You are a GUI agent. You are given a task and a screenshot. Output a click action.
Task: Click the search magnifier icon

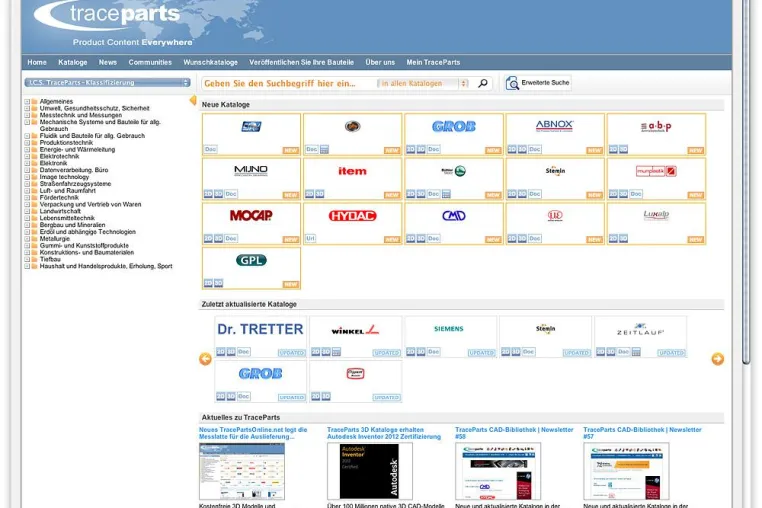(483, 83)
